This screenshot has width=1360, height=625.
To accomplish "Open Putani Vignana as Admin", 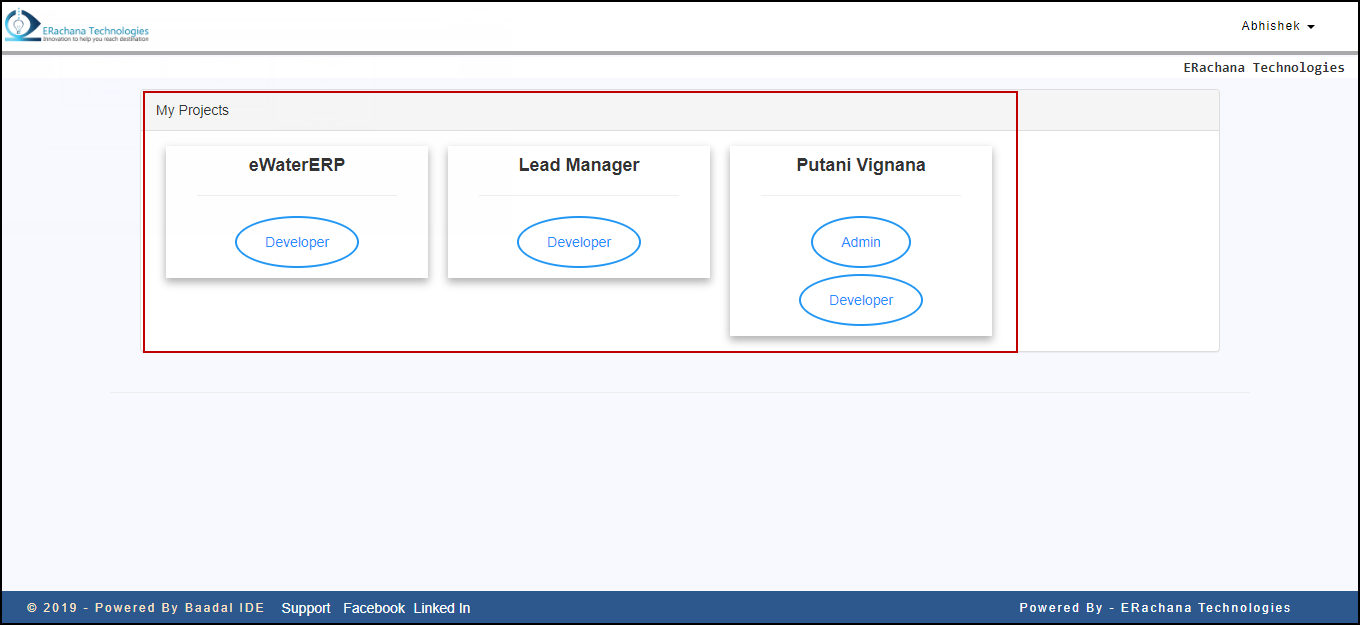I will pos(861,242).
